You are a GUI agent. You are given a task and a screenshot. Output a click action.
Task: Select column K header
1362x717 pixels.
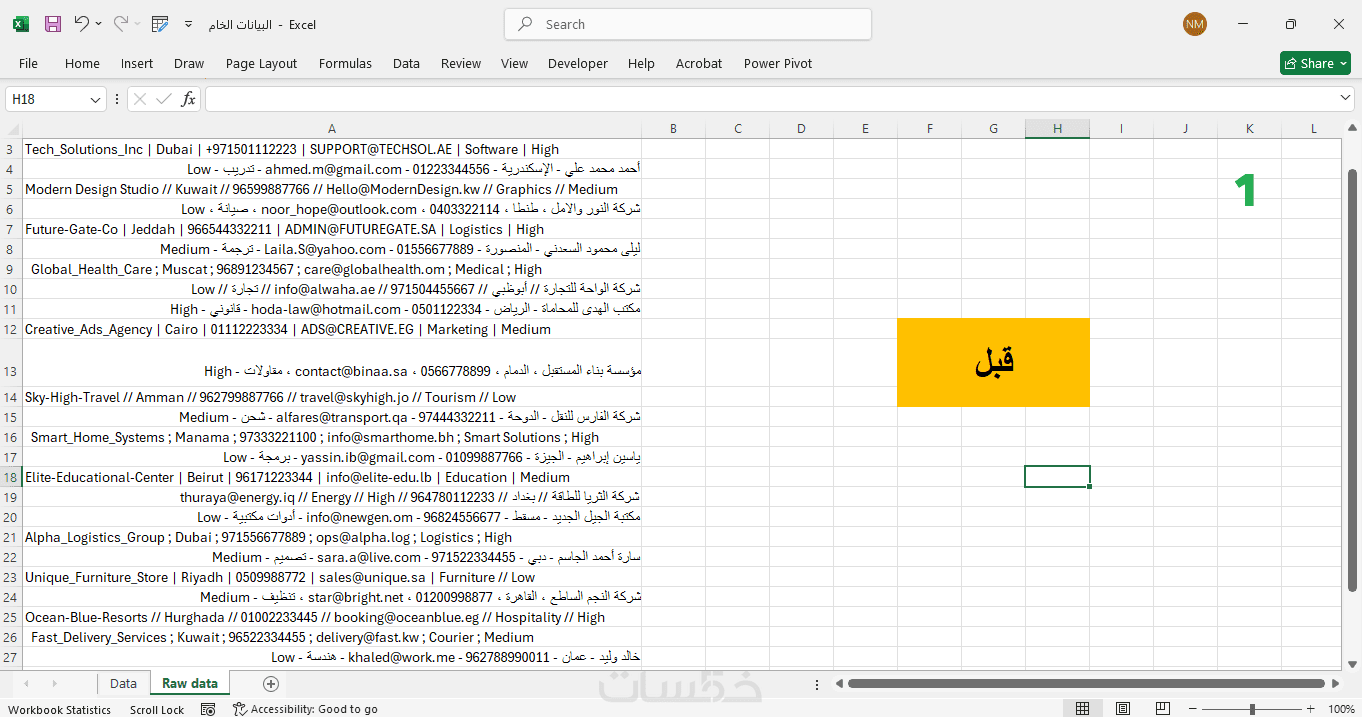(x=1249, y=128)
